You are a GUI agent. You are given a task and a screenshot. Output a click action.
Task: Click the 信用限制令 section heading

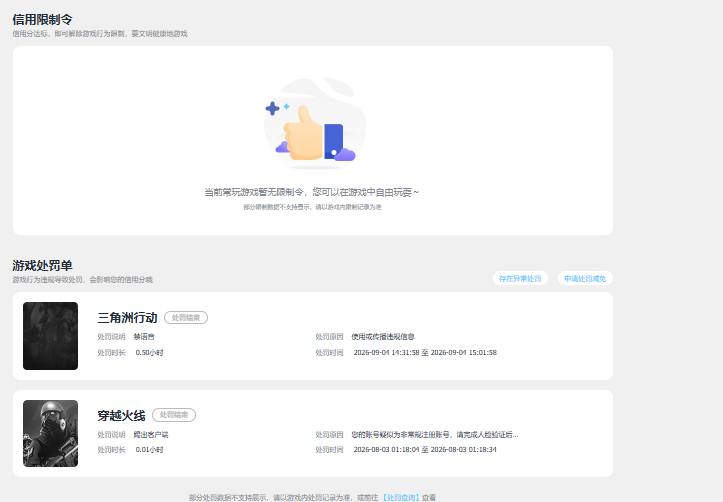point(42,19)
